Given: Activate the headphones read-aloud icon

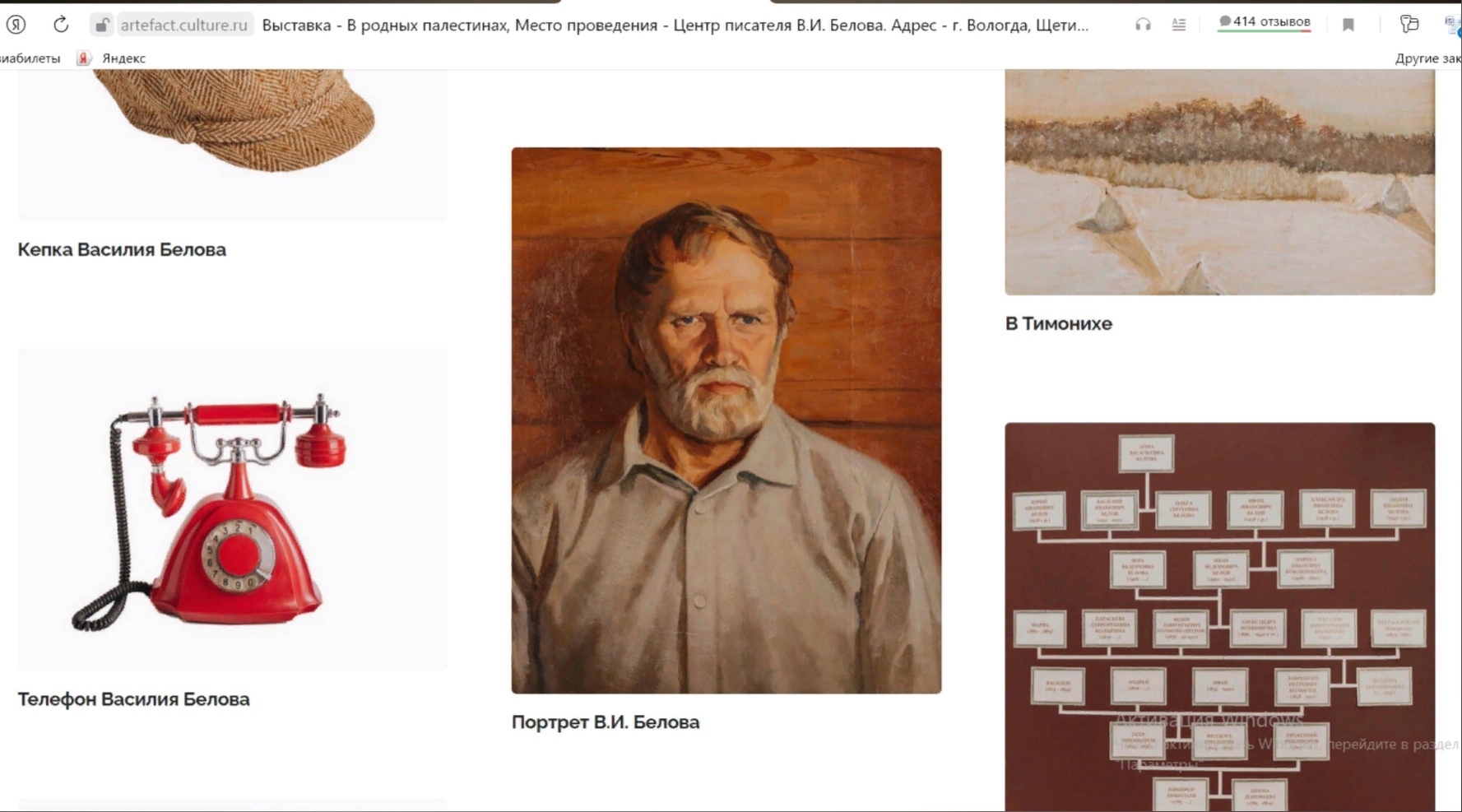Looking at the screenshot, I should 1143,25.
